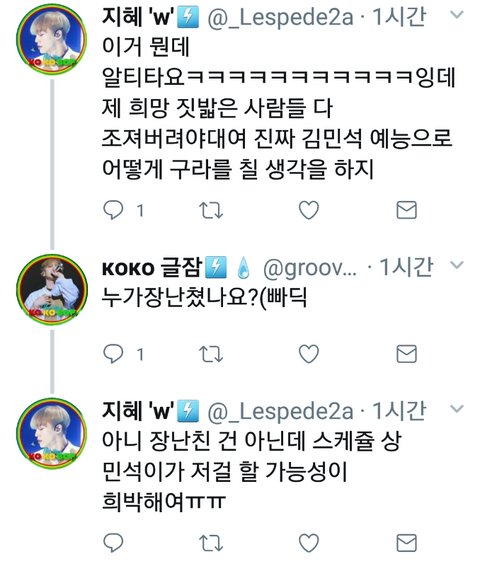Viewport: 480px width, 566px height.
Task: Send first tweet via direct message
Action: point(407,210)
